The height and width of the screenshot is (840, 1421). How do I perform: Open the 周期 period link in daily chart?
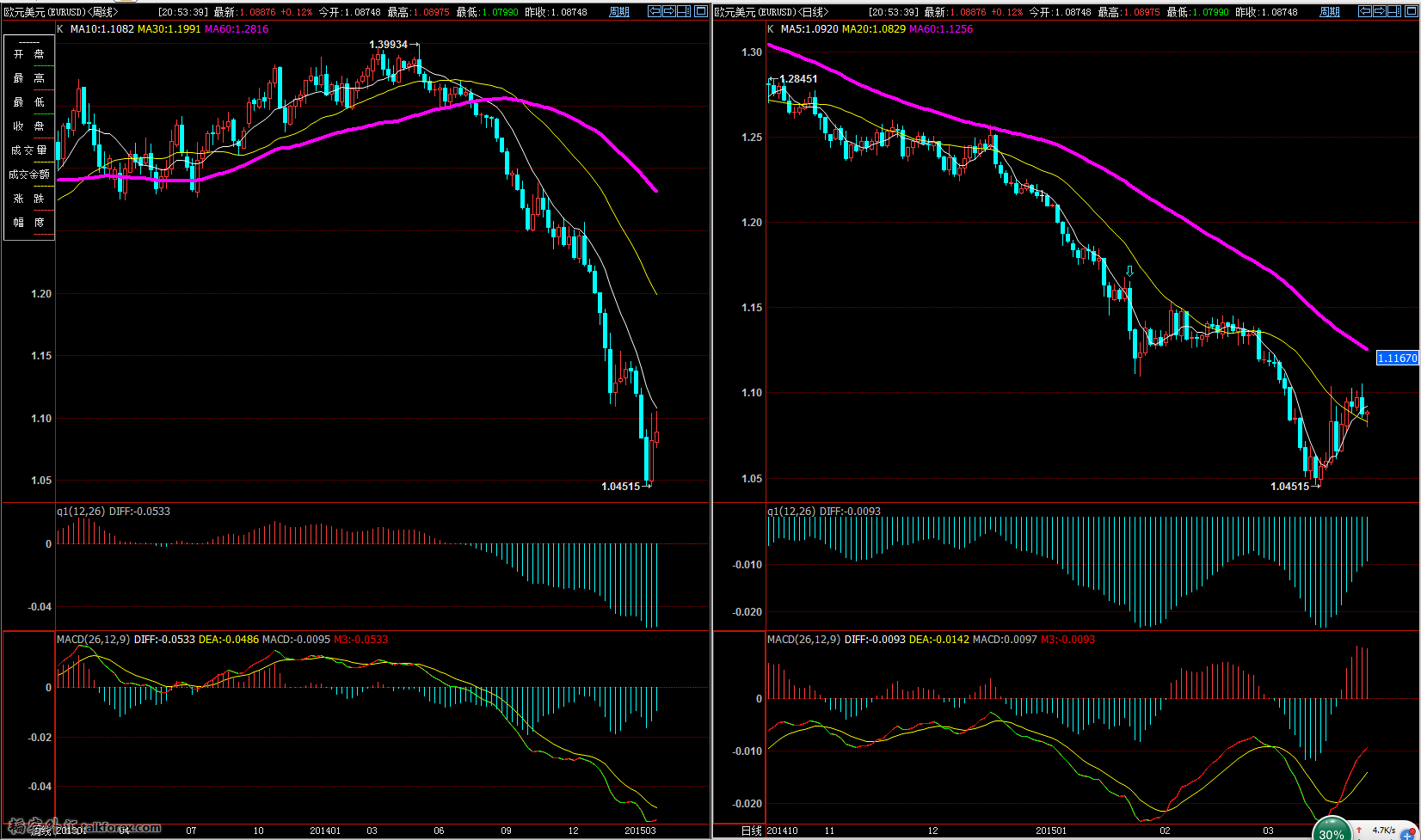point(1330,12)
